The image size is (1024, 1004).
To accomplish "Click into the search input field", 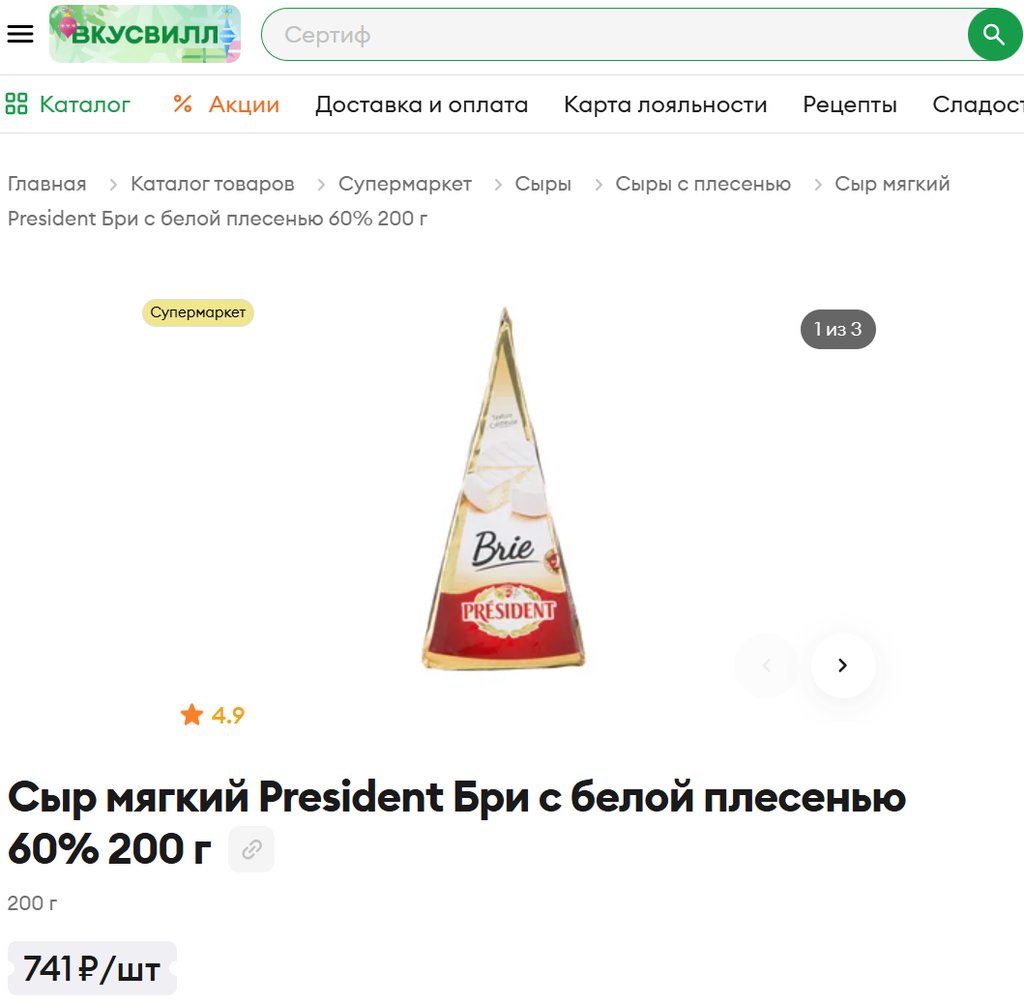I will 614,35.
